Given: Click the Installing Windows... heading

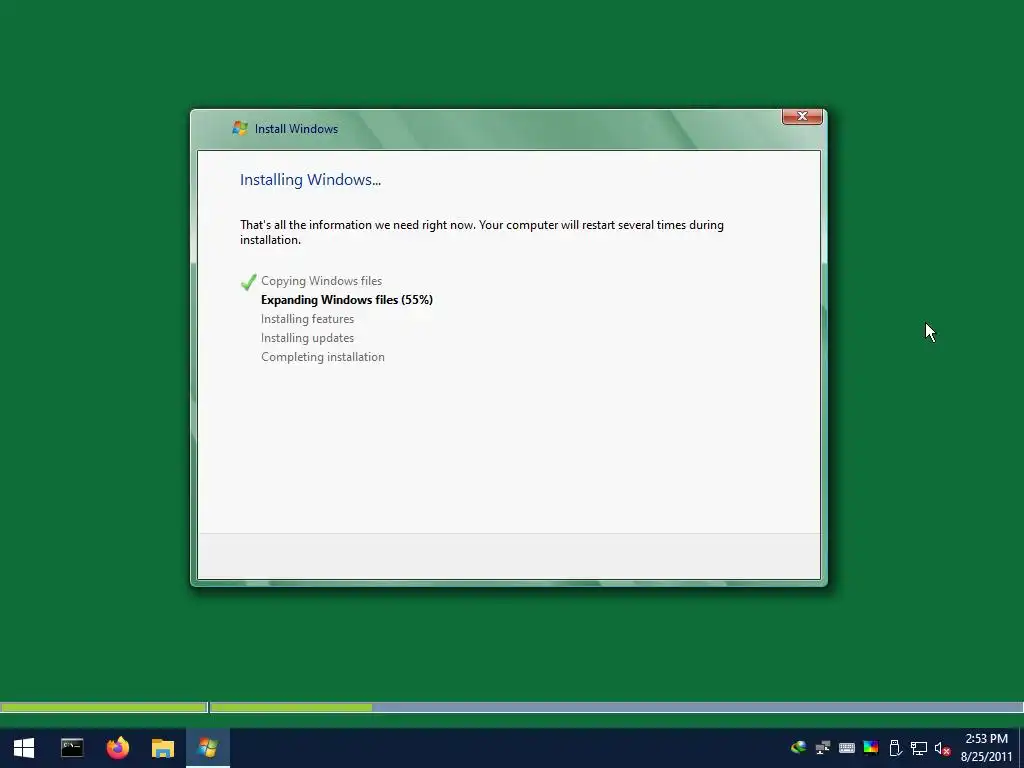Looking at the screenshot, I should [310, 180].
